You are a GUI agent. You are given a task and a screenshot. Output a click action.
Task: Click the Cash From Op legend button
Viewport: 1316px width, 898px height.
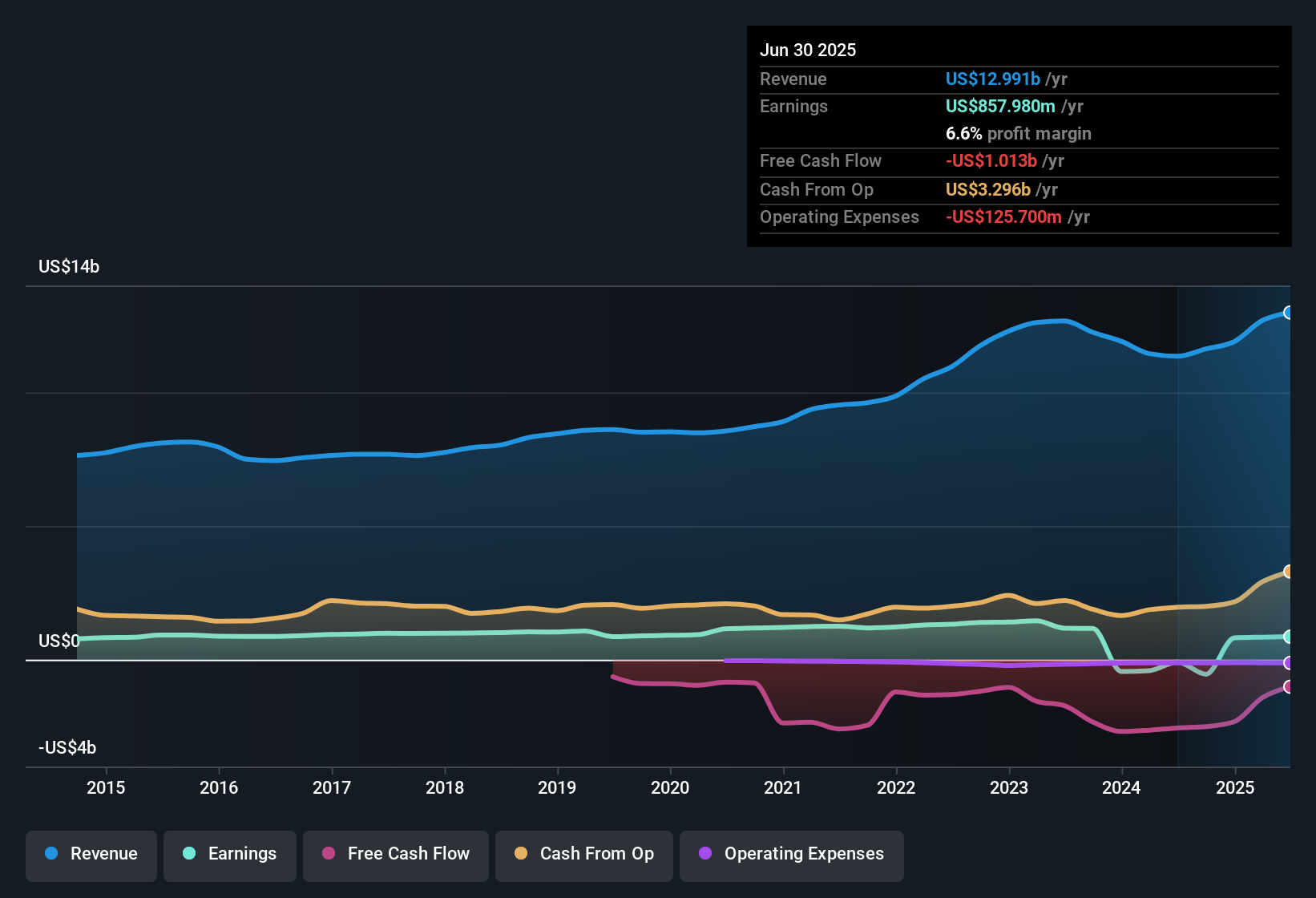[x=583, y=854]
